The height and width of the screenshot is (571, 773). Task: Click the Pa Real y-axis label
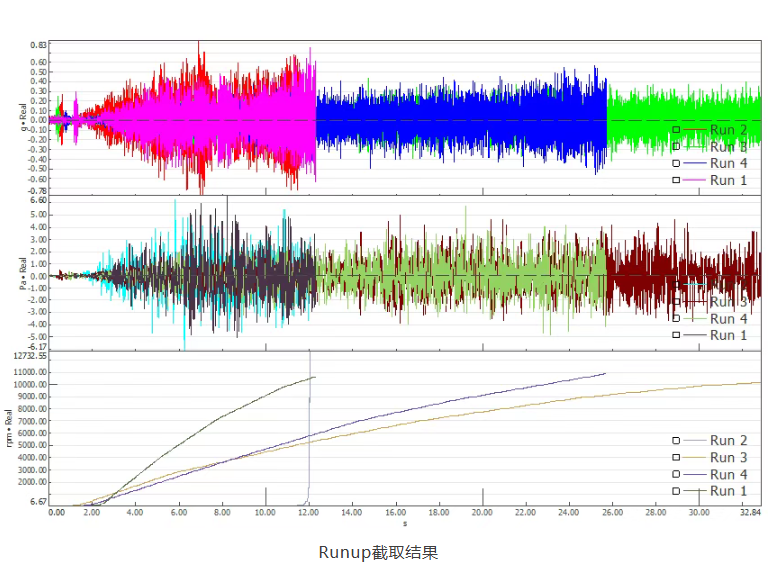tap(23, 273)
